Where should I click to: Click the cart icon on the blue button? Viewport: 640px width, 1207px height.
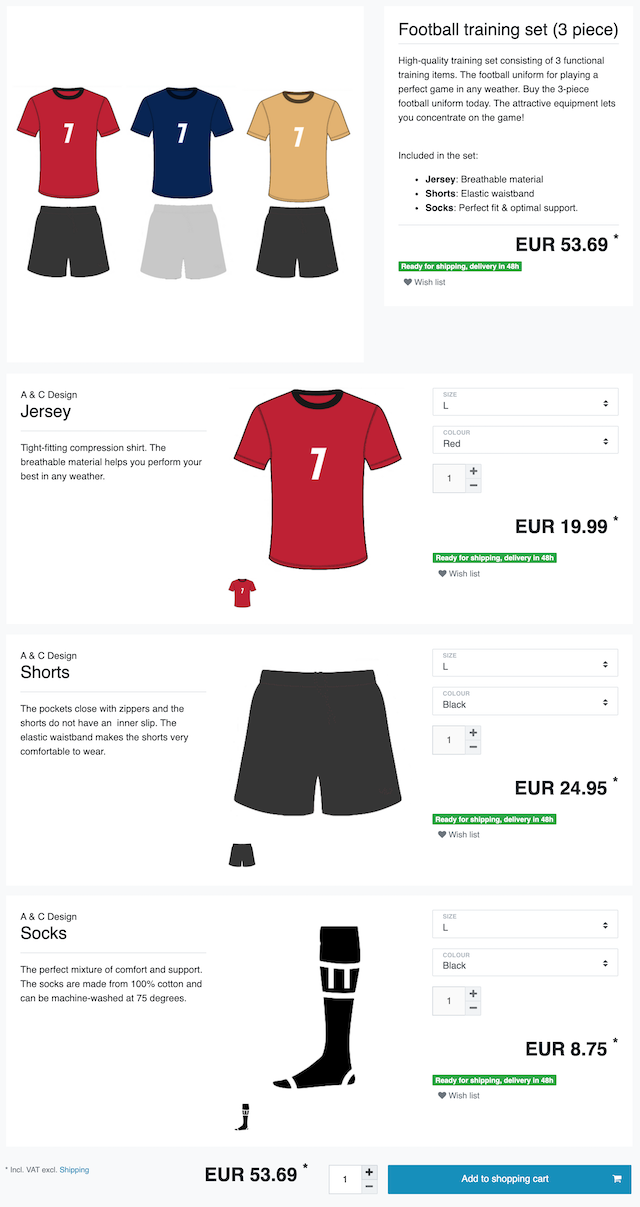coord(617,1179)
